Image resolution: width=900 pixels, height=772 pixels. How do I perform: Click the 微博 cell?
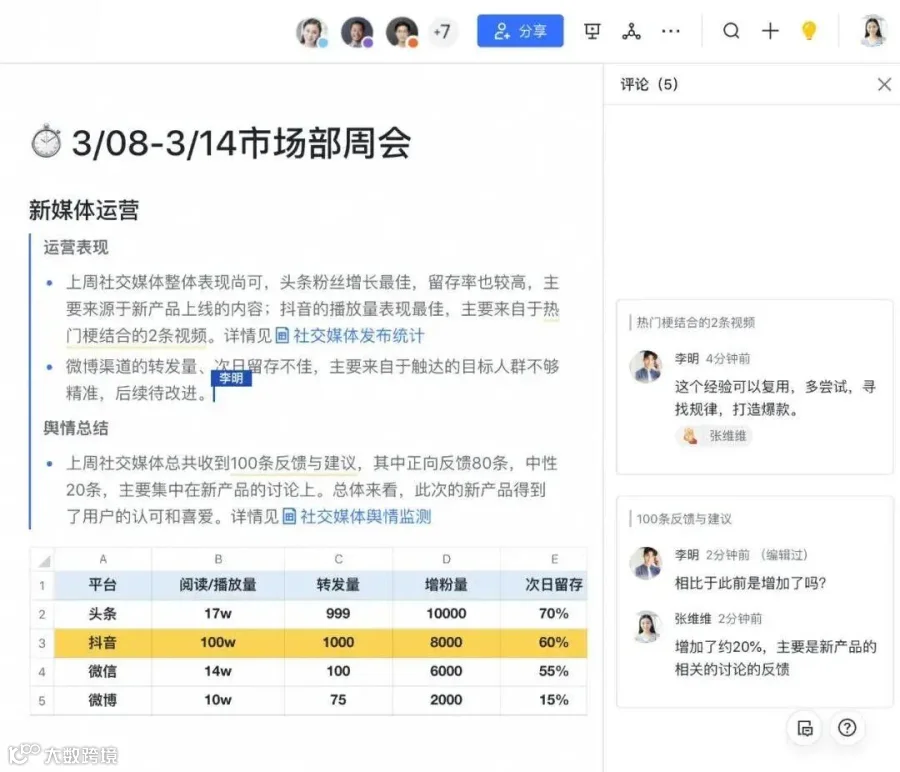point(103,700)
